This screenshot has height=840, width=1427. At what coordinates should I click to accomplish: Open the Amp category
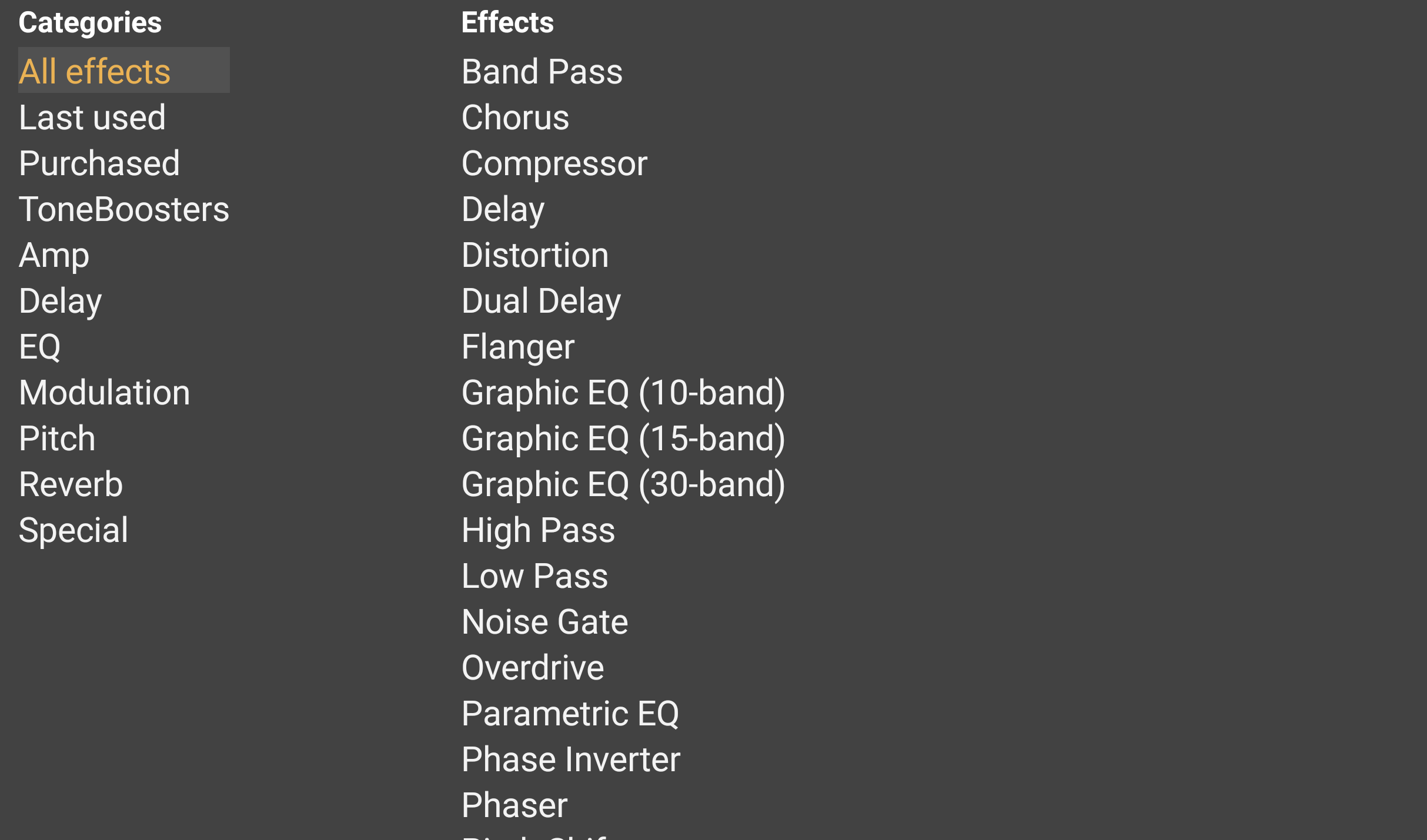[x=54, y=255]
